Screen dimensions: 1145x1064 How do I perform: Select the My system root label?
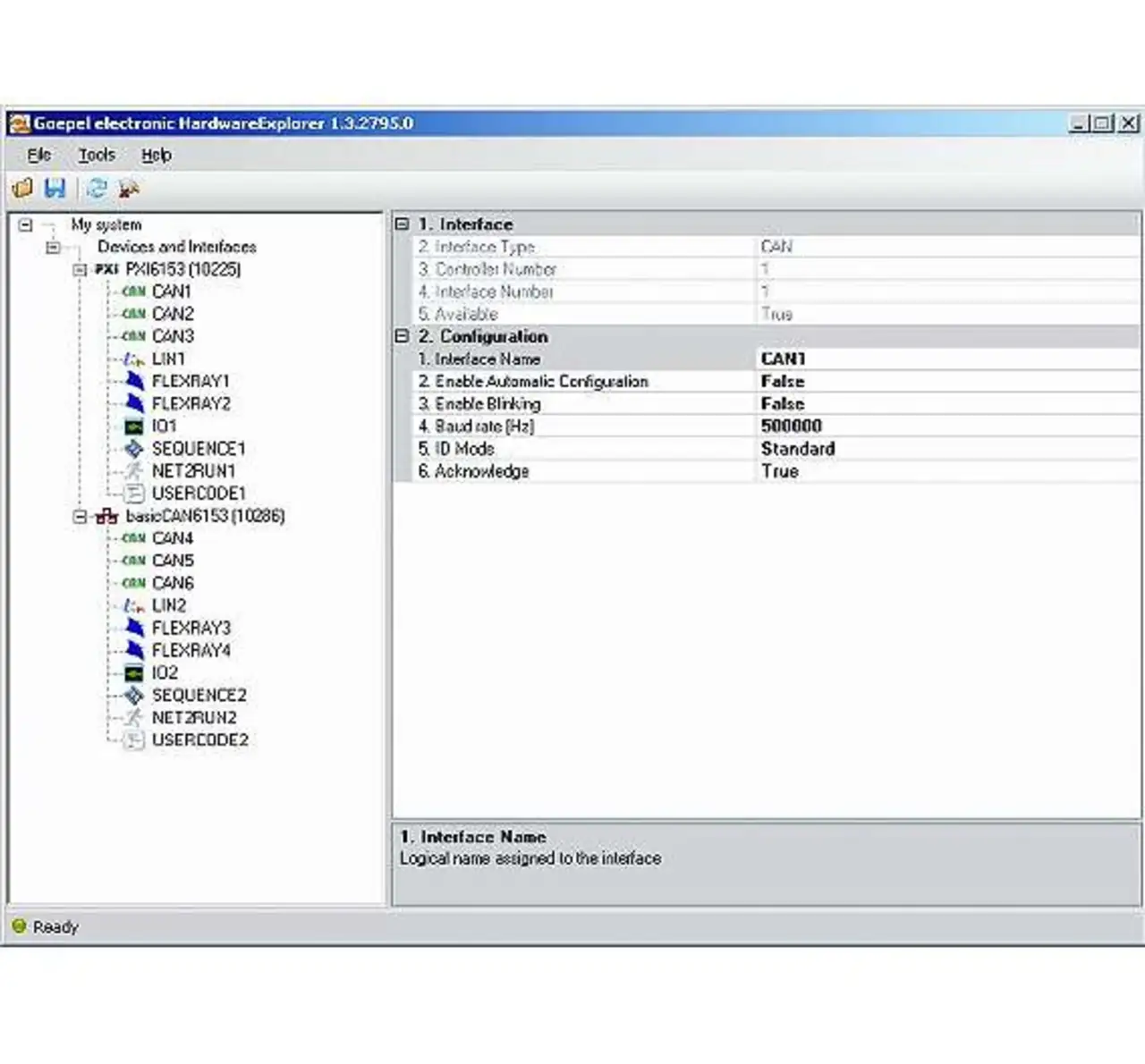[x=106, y=224]
